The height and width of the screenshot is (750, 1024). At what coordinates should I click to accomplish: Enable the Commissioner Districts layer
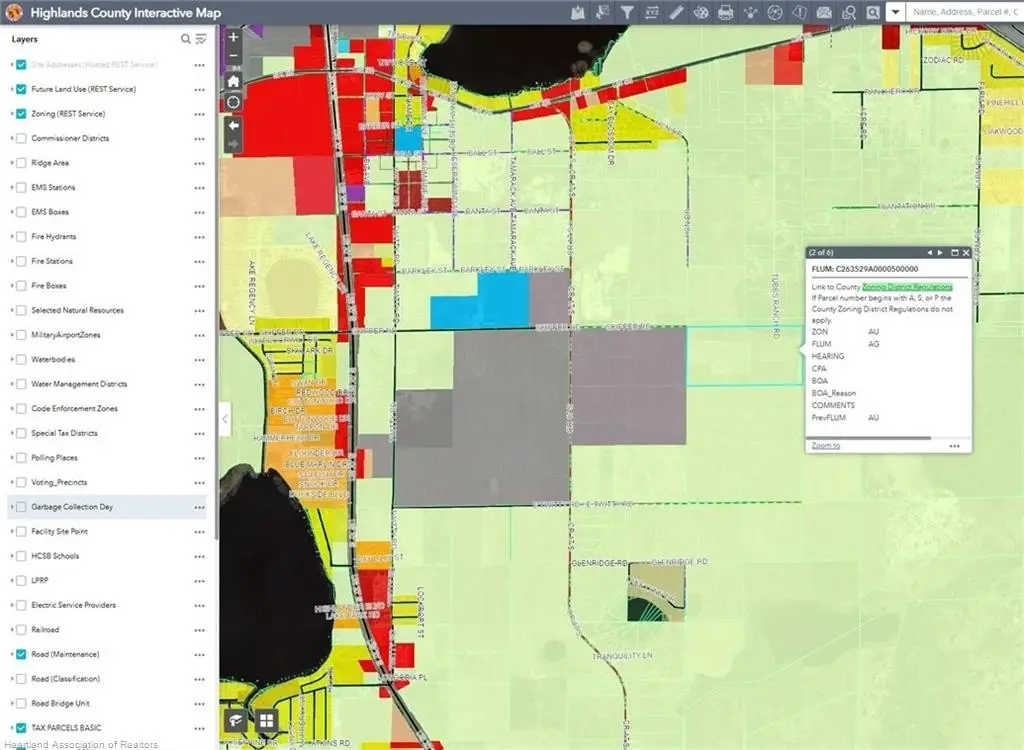pyautogui.click(x=21, y=139)
